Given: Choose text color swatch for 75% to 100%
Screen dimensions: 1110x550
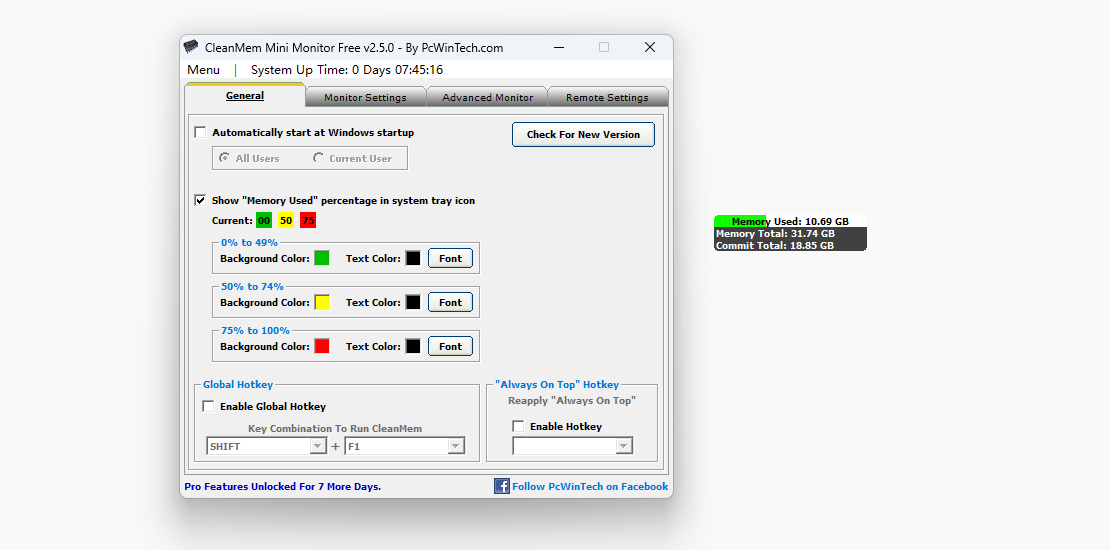Looking at the screenshot, I should [413, 346].
